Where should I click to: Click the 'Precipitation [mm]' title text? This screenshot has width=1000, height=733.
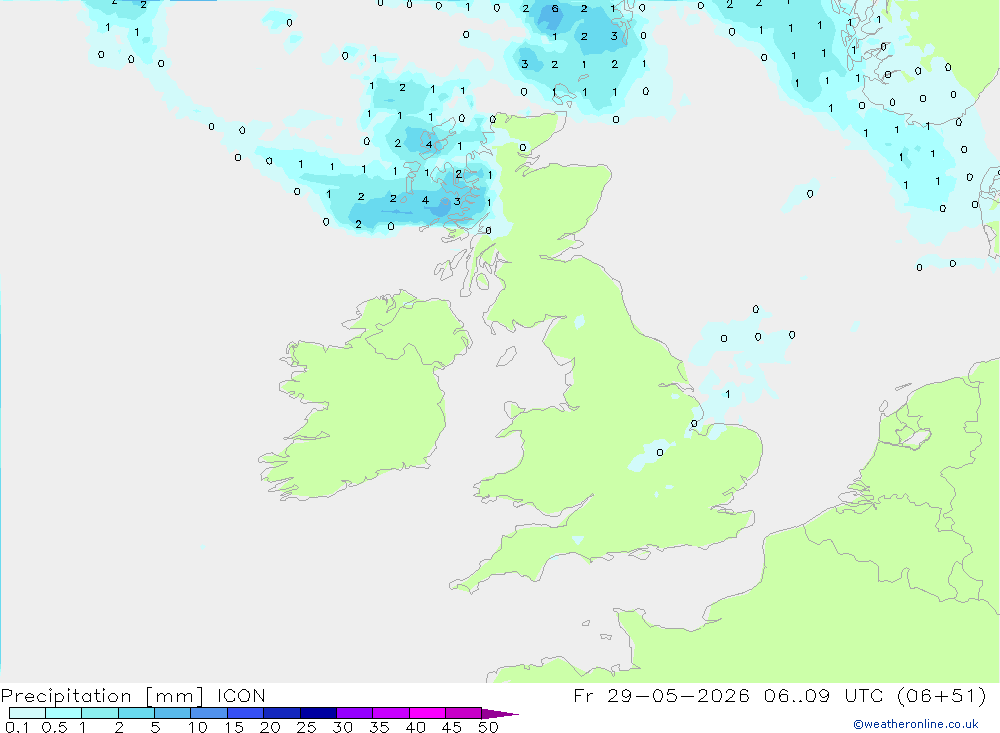(x=103, y=695)
